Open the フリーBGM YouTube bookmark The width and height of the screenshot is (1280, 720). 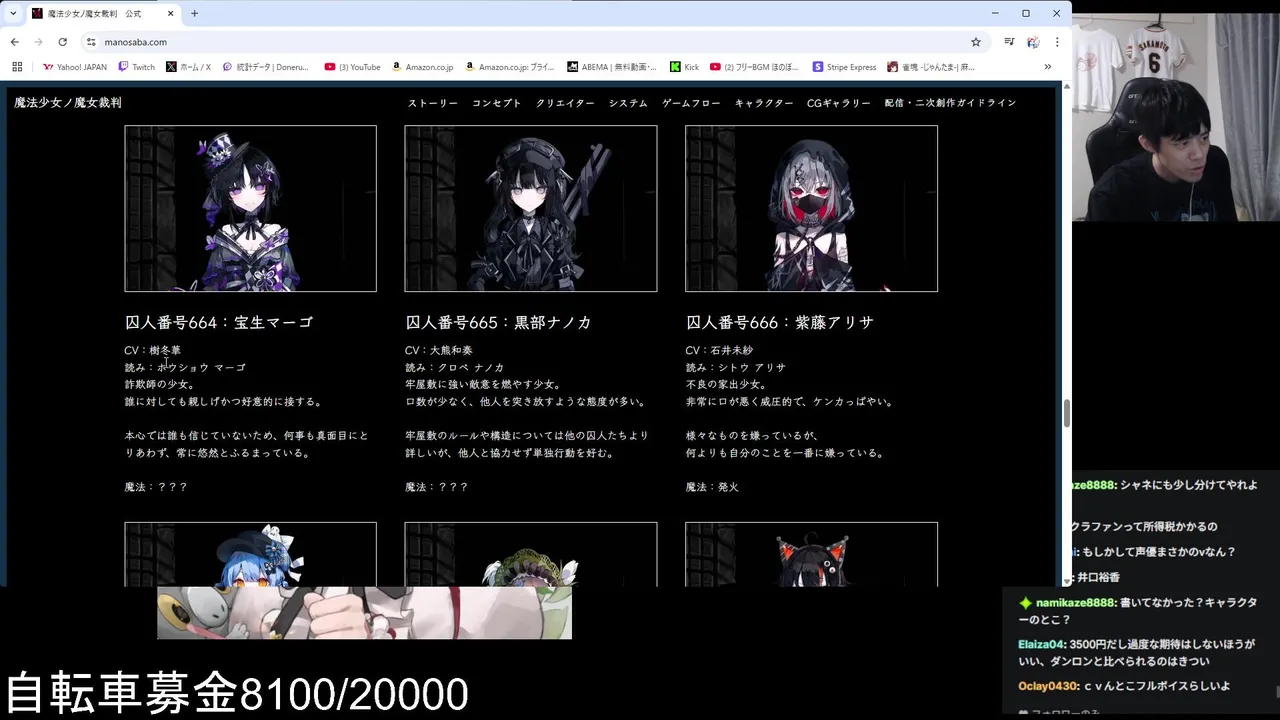(755, 67)
